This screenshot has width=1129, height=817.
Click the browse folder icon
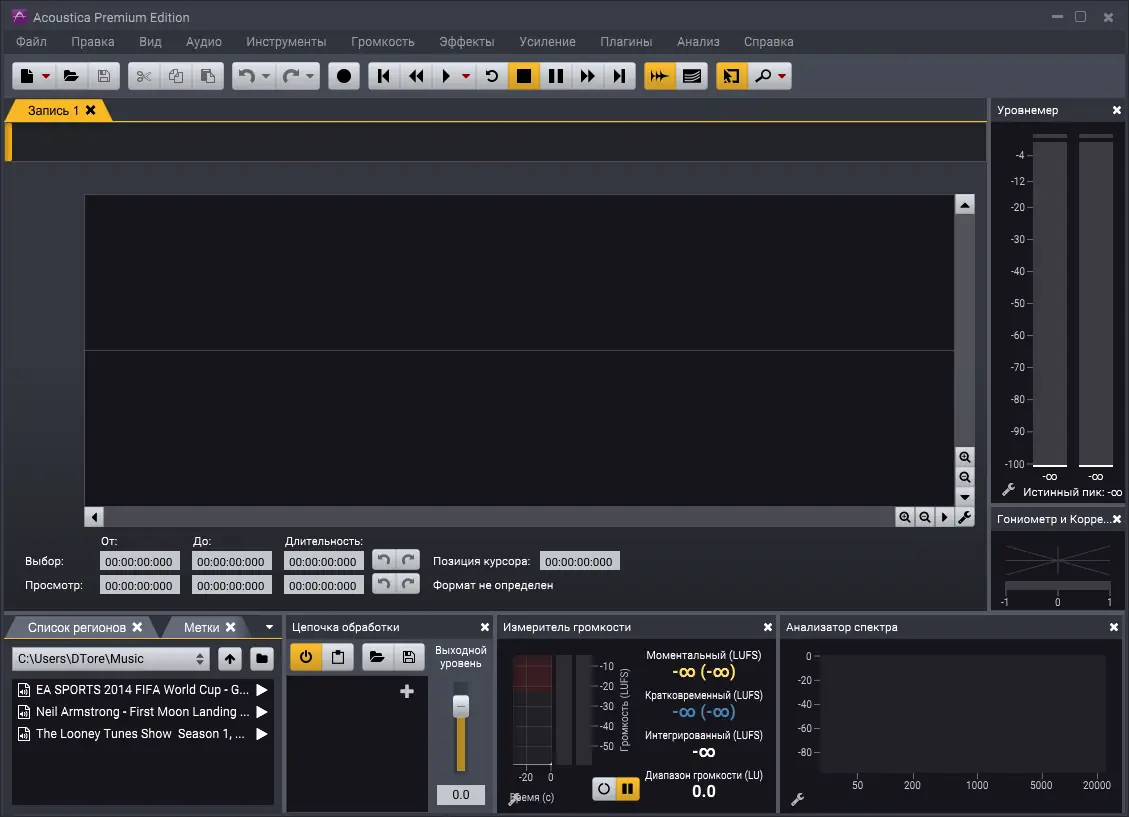(262, 659)
